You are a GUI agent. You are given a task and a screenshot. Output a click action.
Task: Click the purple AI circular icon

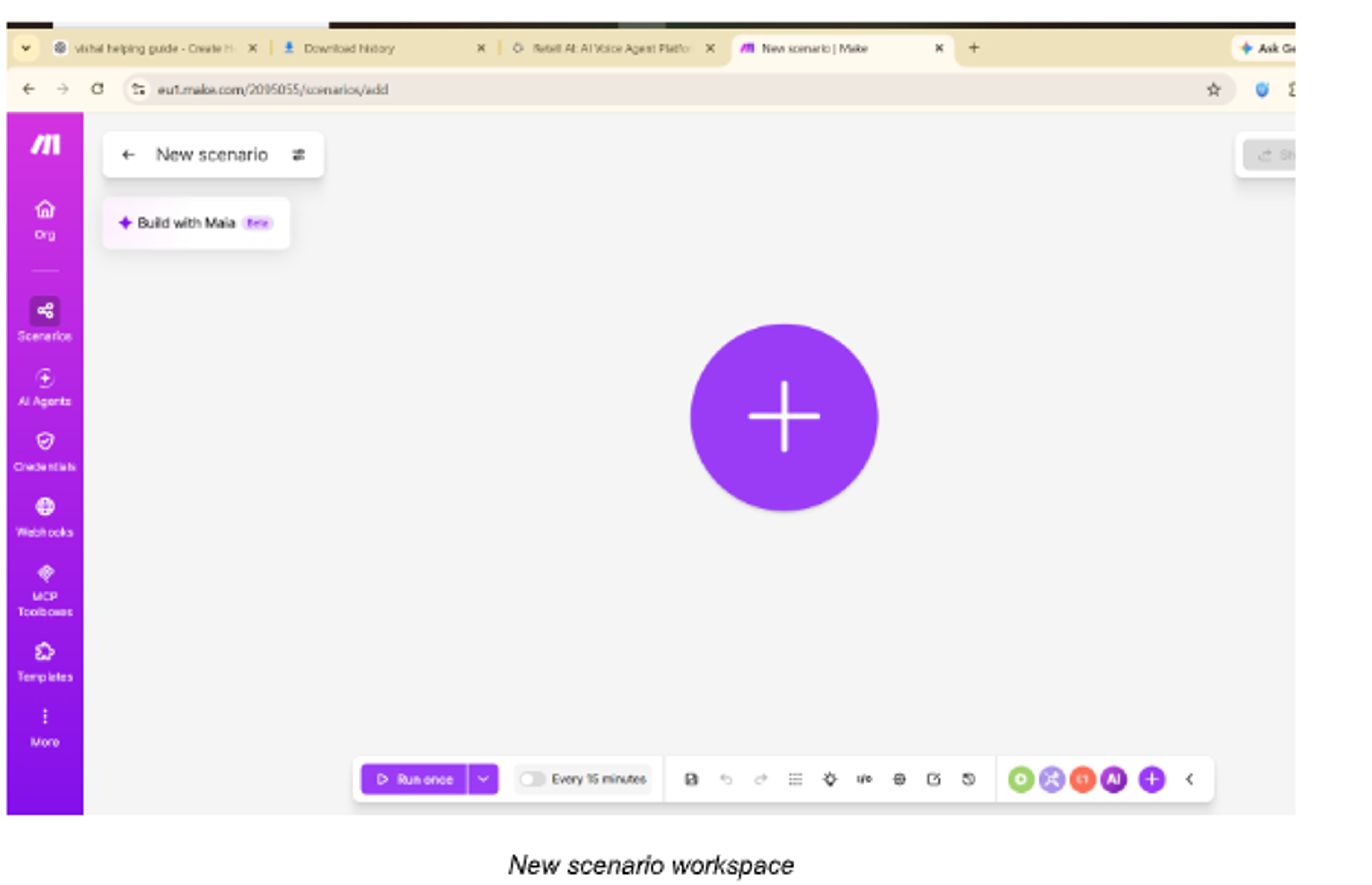pyautogui.click(x=1113, y=779)
